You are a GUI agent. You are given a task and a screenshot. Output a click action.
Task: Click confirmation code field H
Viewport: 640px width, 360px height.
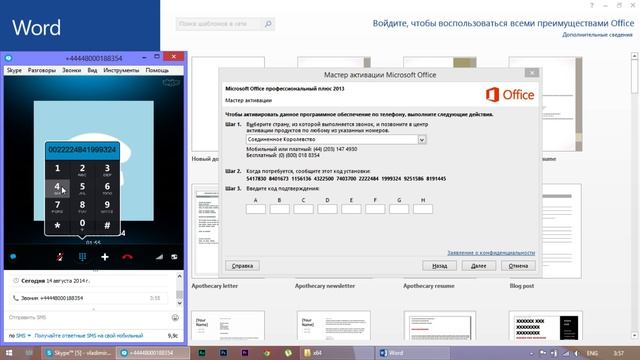click(x=423, y=209)
